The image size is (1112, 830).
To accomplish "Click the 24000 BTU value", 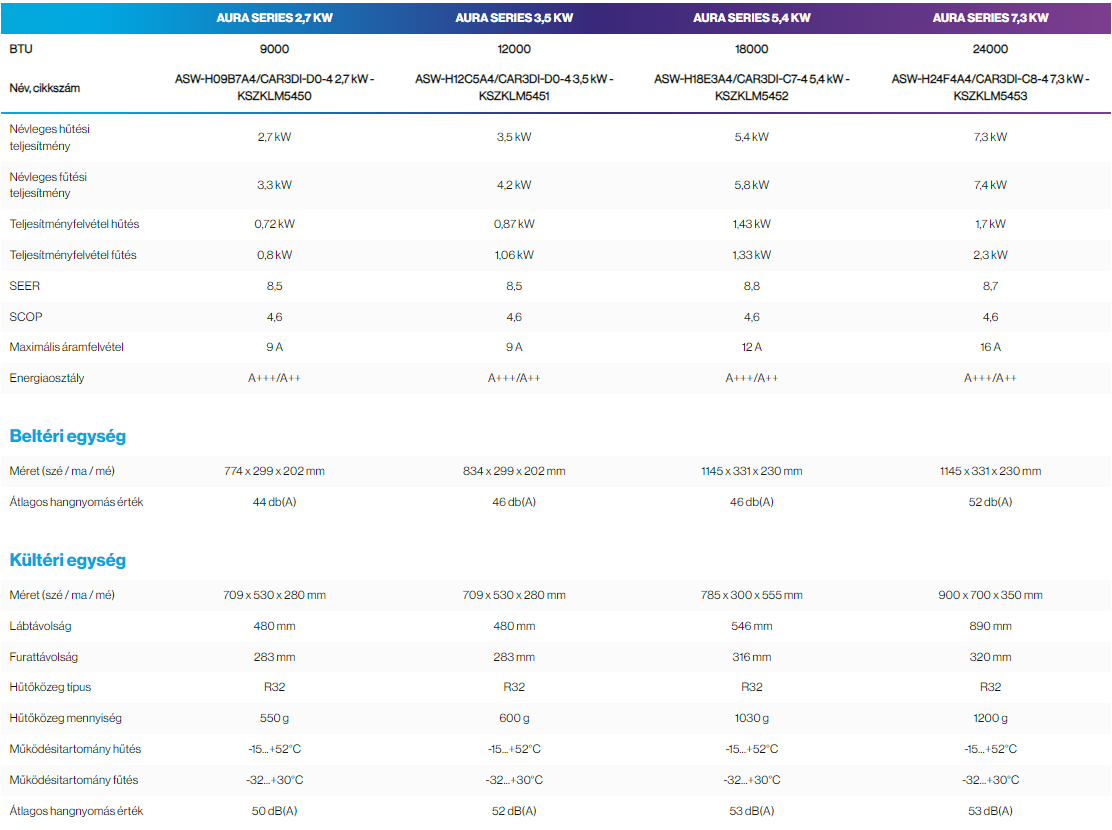I will pyautogui.click(x=990, y=49).
